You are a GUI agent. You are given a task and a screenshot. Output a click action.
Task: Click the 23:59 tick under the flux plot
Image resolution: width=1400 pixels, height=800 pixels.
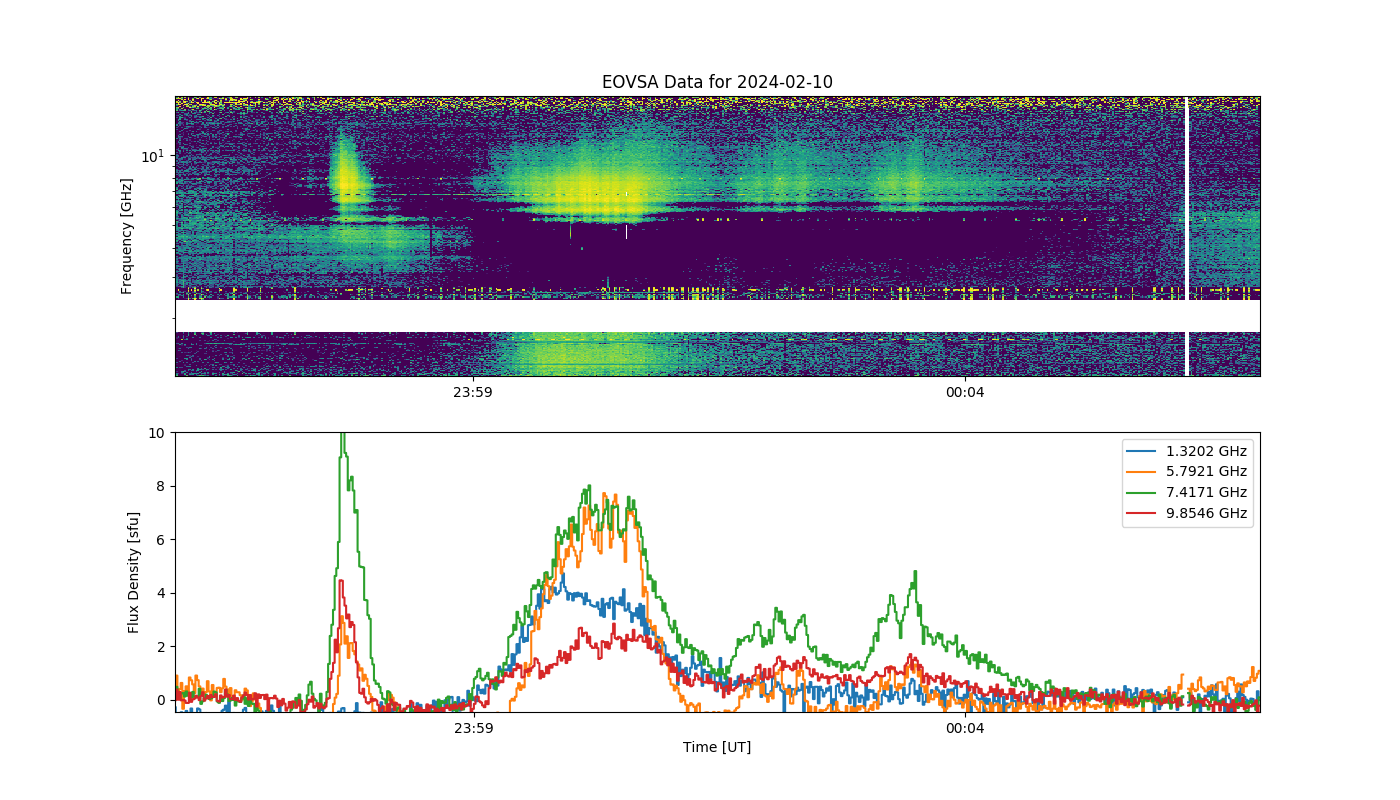click(473, 728)
